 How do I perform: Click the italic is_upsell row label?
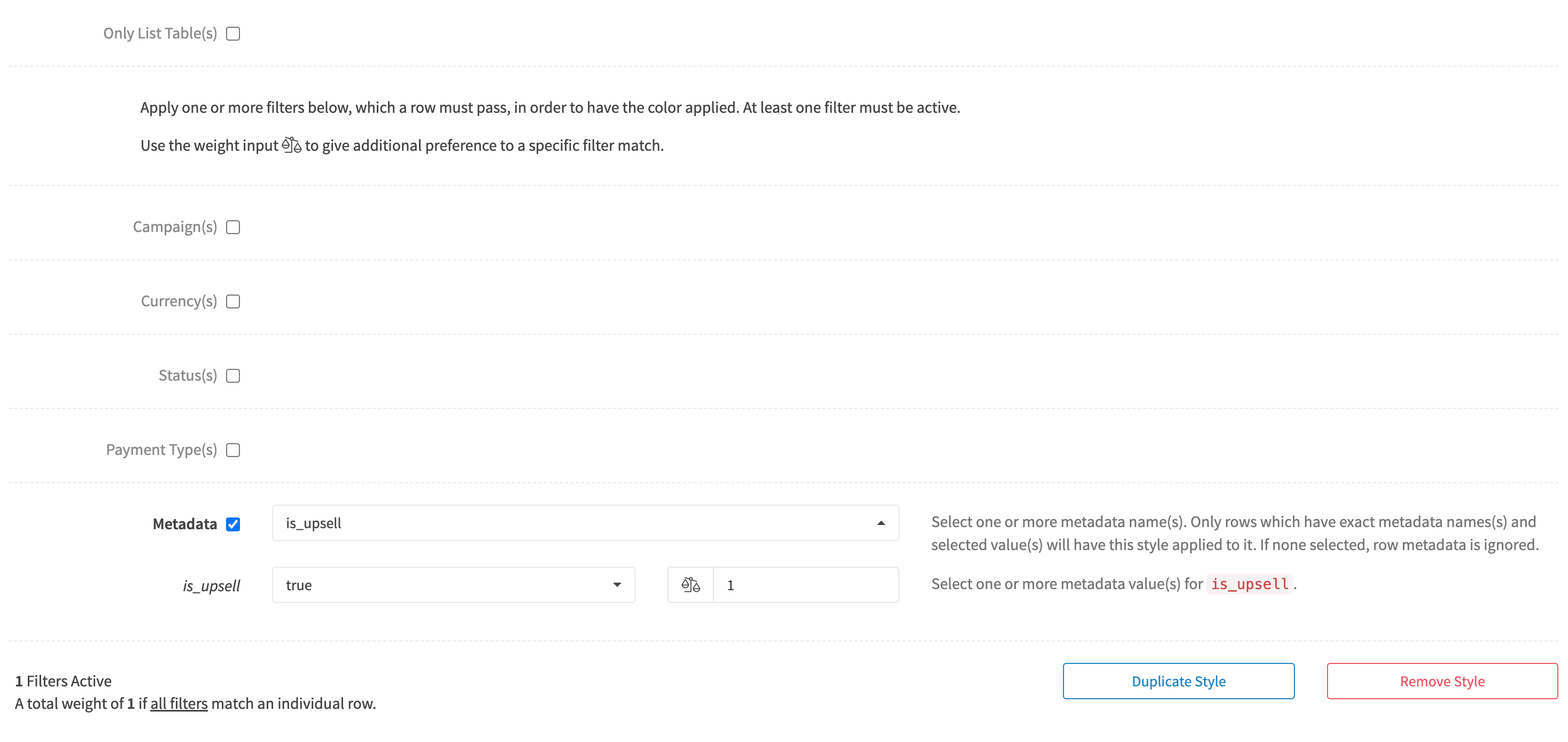tap(211, 585)
